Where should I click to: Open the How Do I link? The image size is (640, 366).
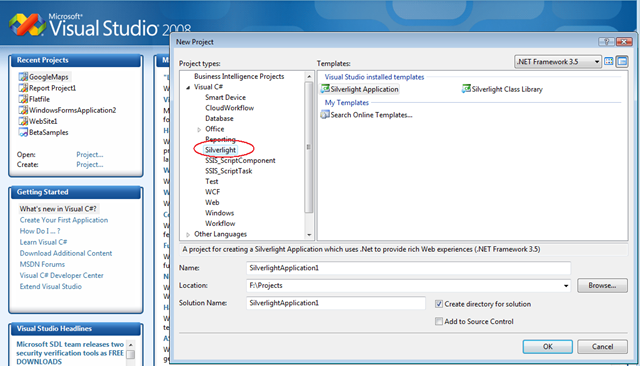coord(40,231)
